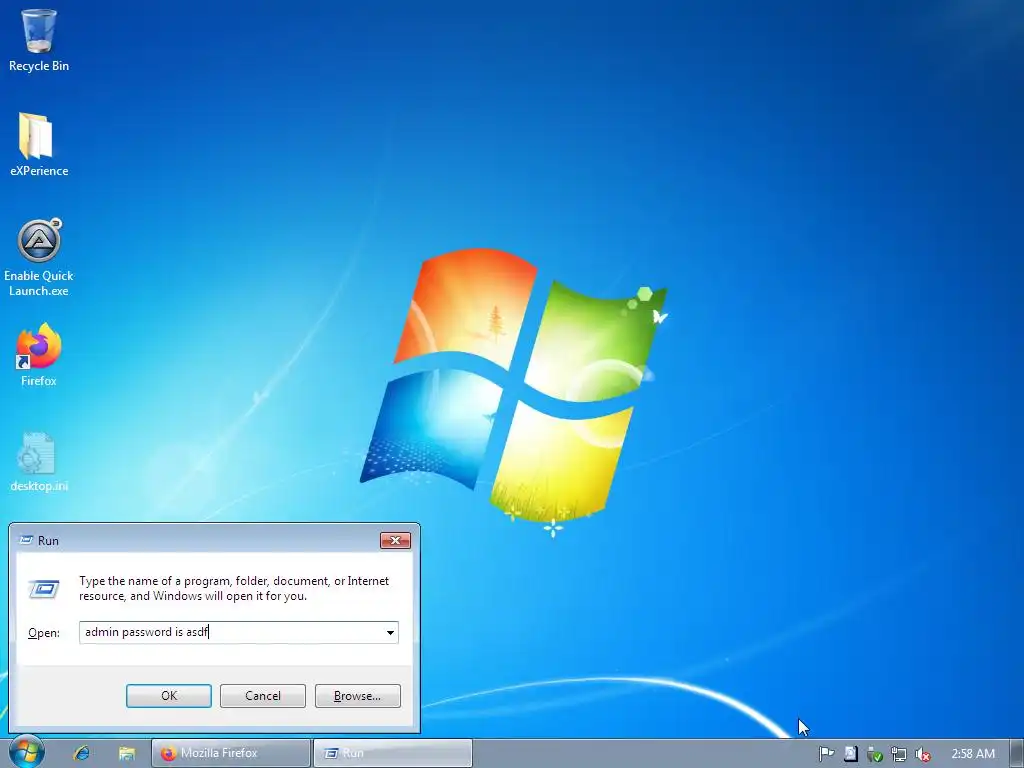Click the 'Type the name of a program' description text
The height and width of the screenshot is (768, 1024).
tap(234, 588)
